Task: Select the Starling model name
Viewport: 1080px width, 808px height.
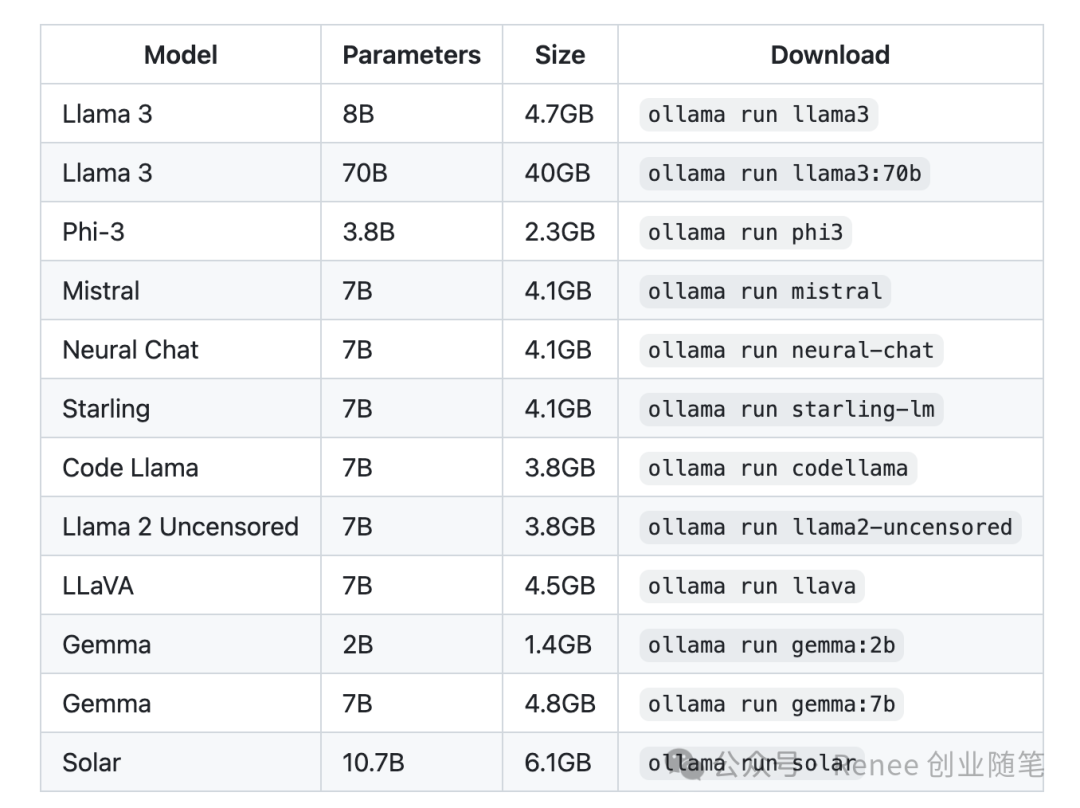Action: click(106, 409)
